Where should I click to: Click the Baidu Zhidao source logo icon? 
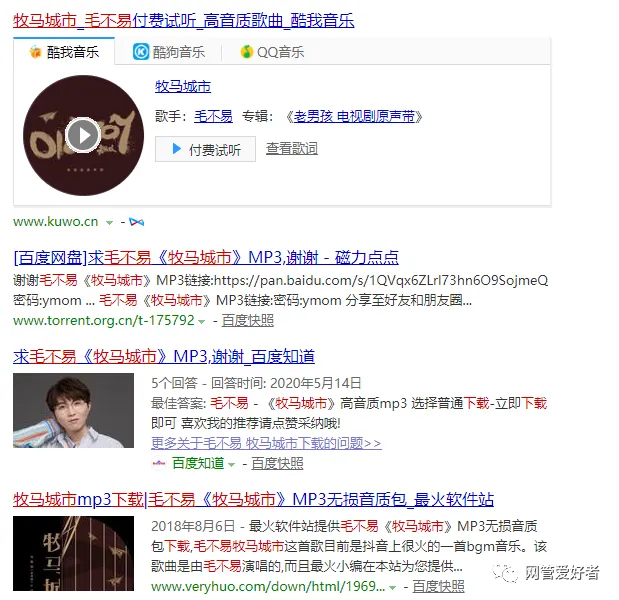[159, 463]
